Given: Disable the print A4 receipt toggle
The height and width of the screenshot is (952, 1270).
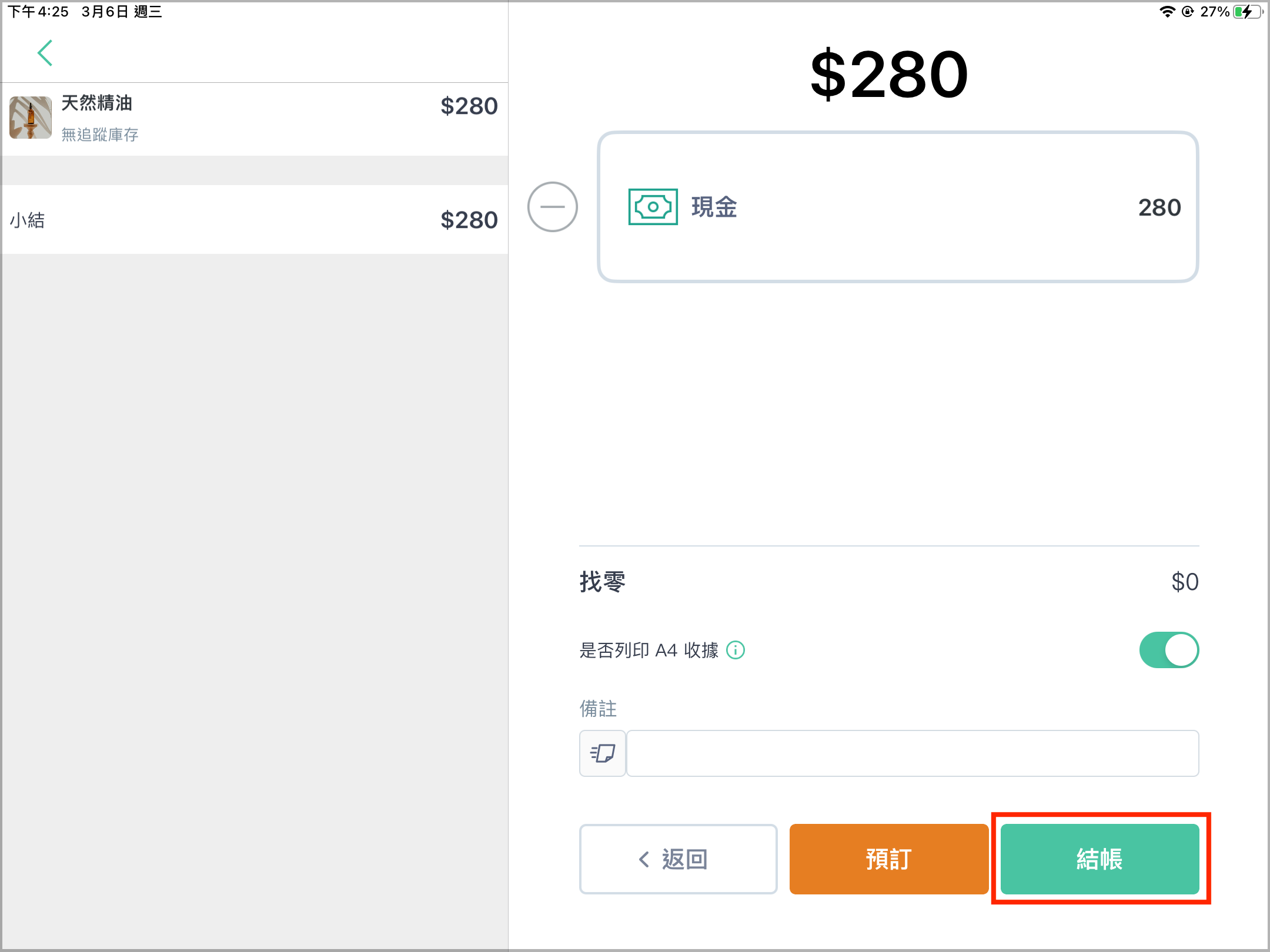Looking at the screenshot, I should click(x=1169, y=650).
